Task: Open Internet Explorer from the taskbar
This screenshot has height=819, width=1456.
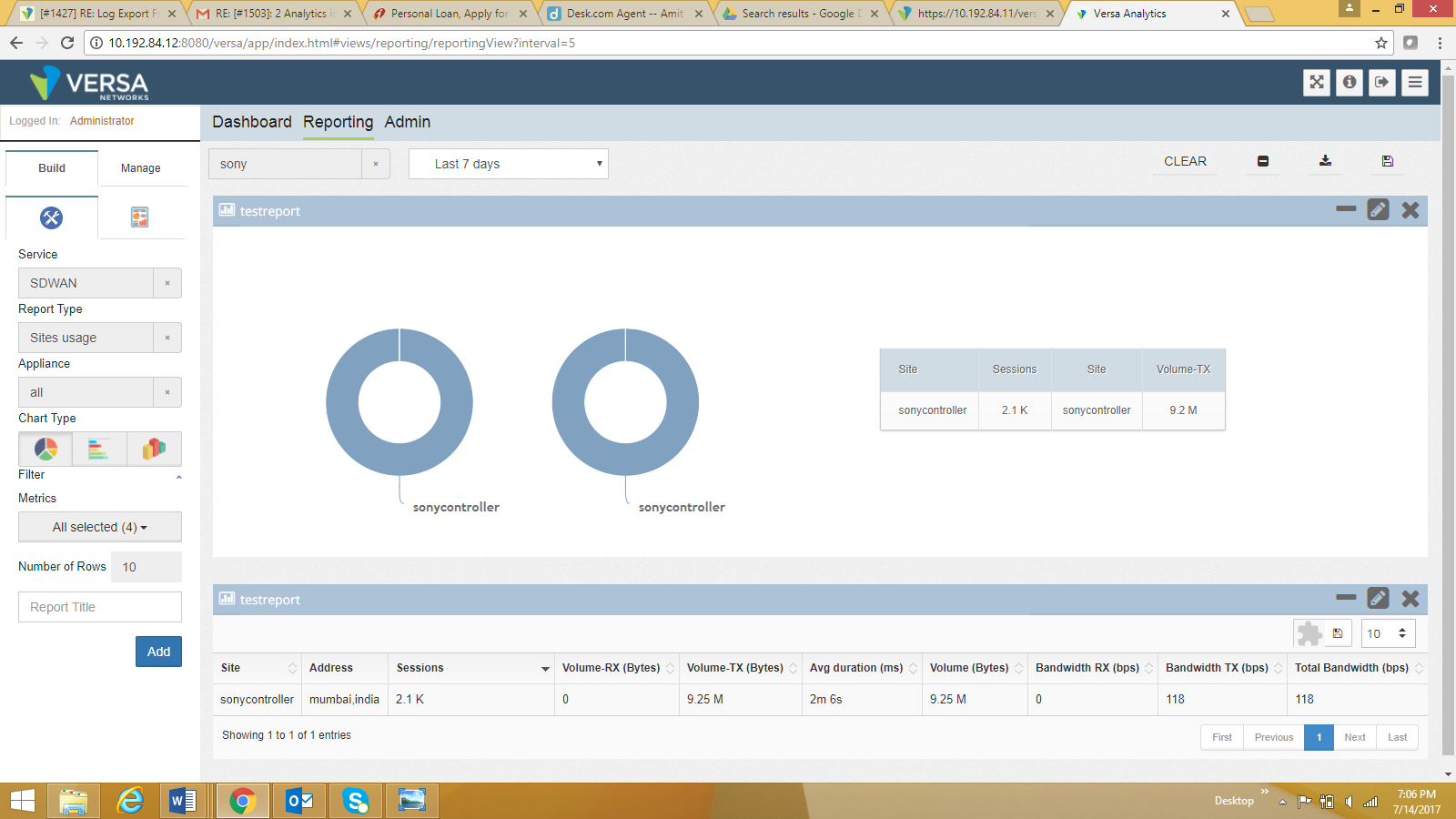Action: coord(130,801)
